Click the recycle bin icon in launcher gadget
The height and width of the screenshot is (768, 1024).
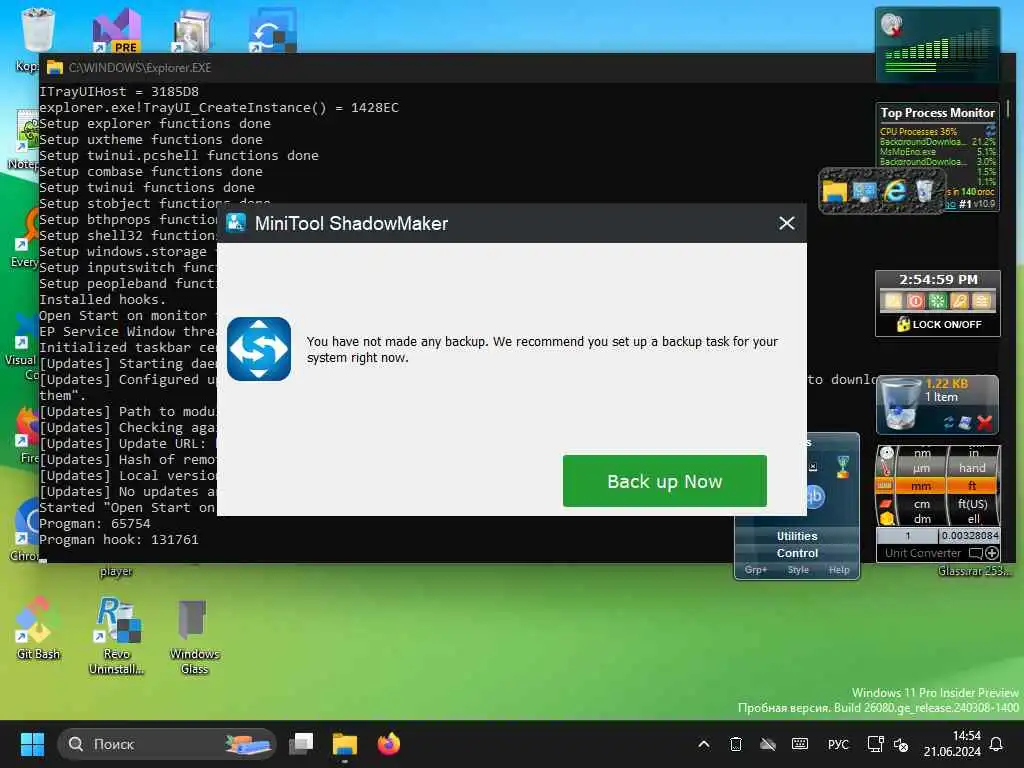click(924, 191)
